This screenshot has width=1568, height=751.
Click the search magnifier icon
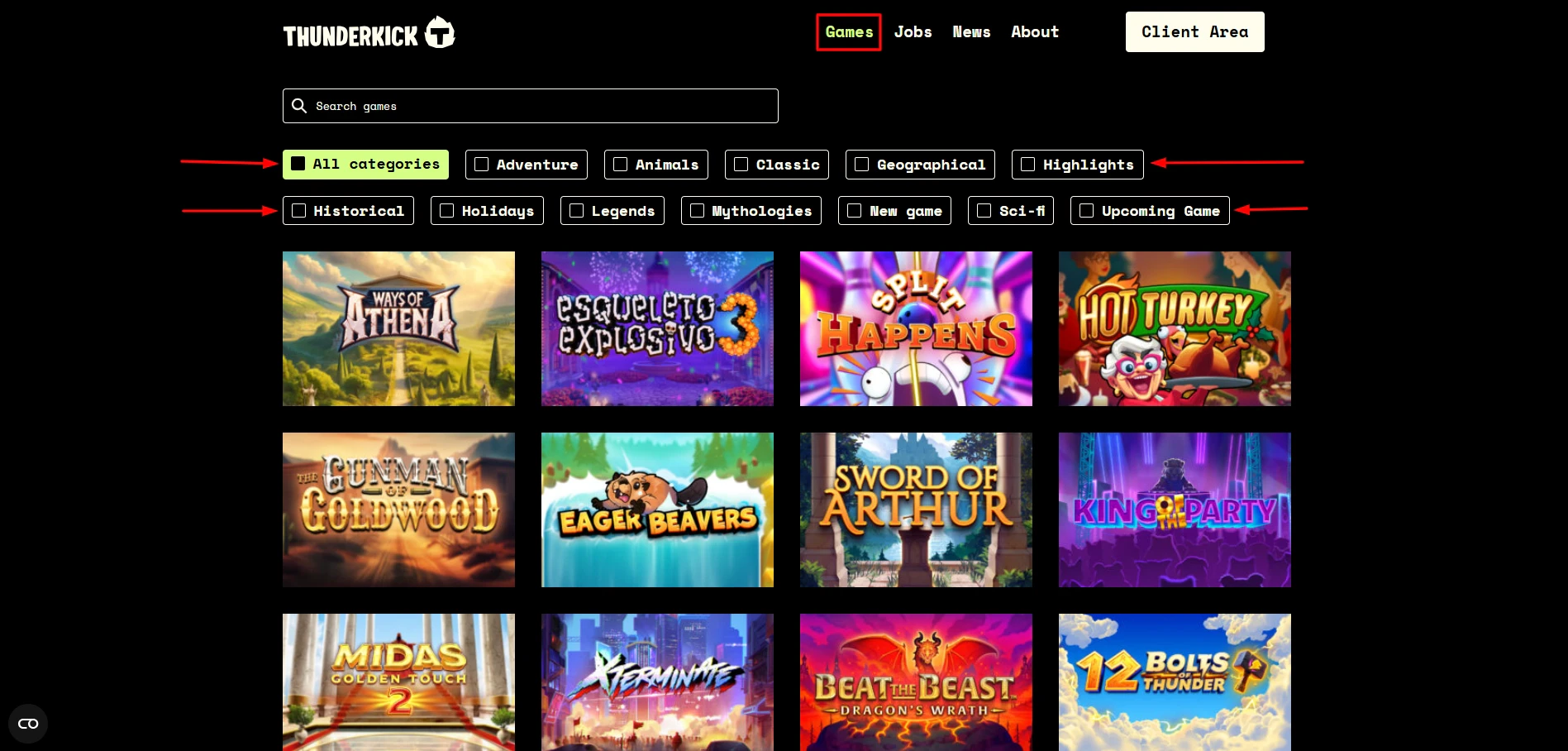(x=299, y=106)
